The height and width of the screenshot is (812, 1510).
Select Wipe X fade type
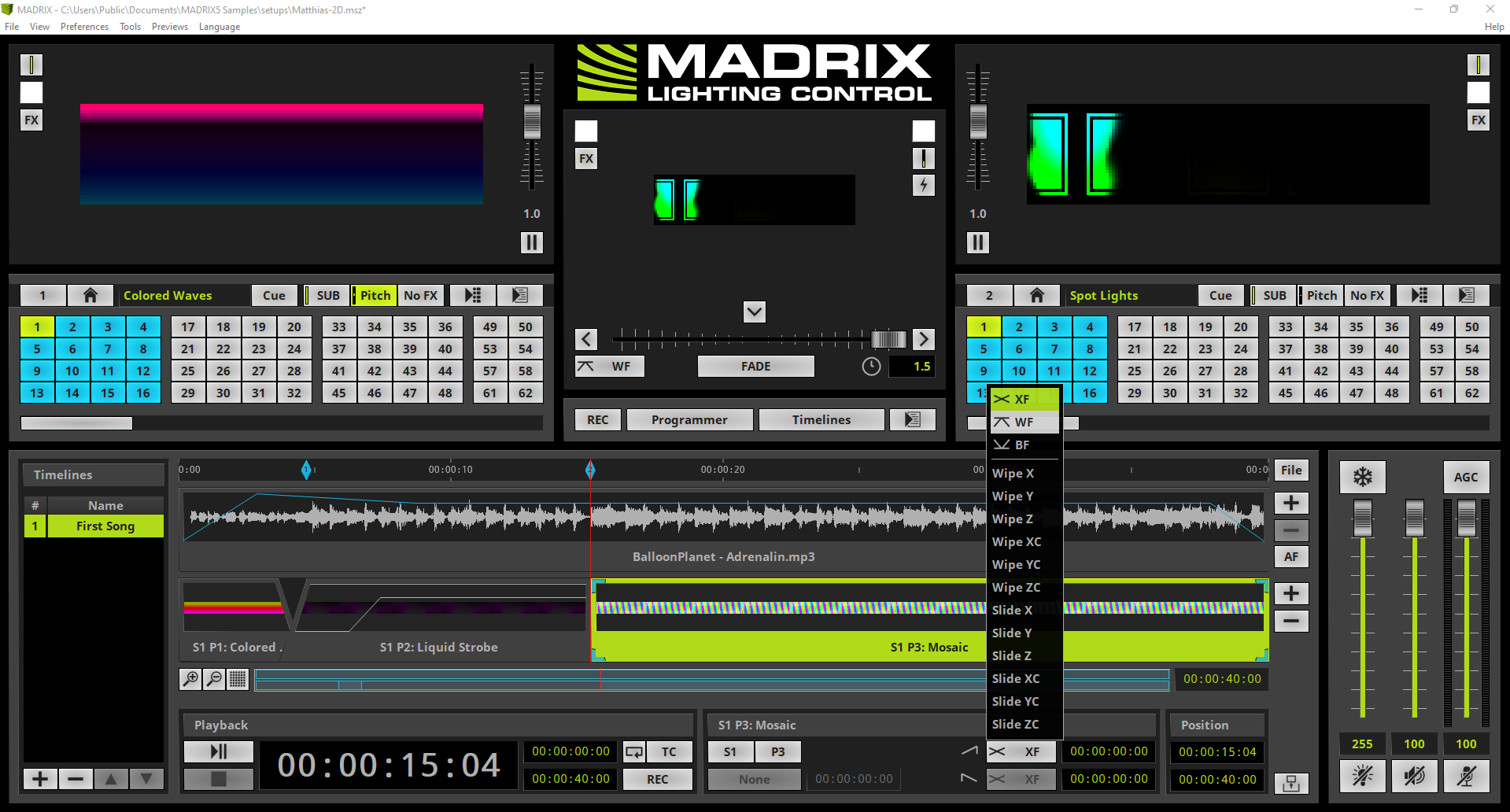tap(1025, 473)
